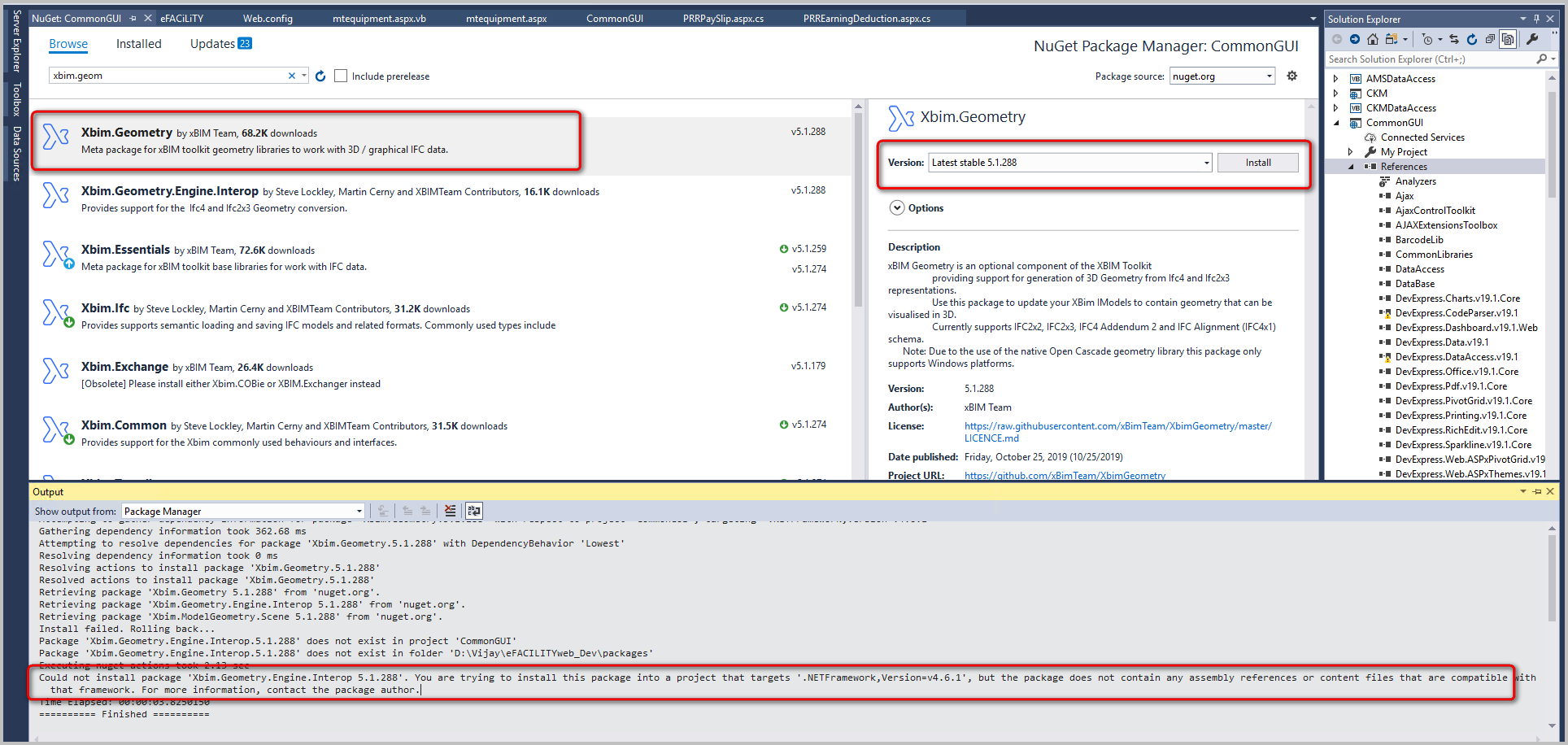This screenshot has height=745, width=1568.
Task: Click the Install button for Xbim.Geometry
Action: click(1257, 162)
